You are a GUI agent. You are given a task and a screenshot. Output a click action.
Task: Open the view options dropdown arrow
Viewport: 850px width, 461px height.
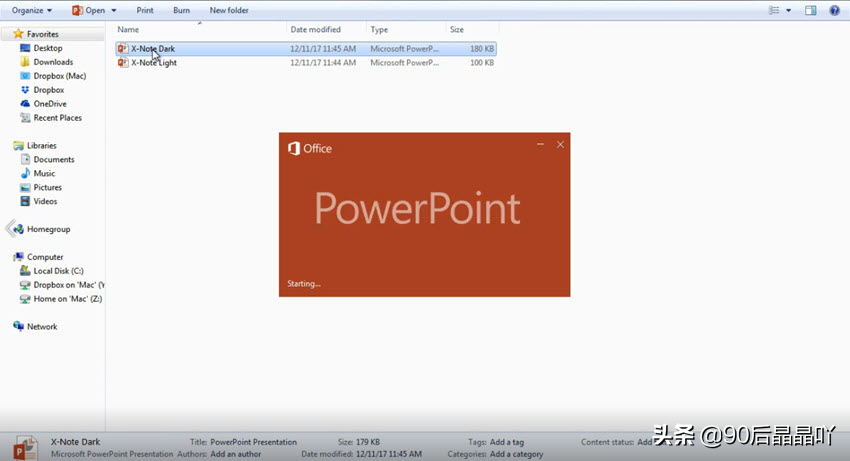788,10
